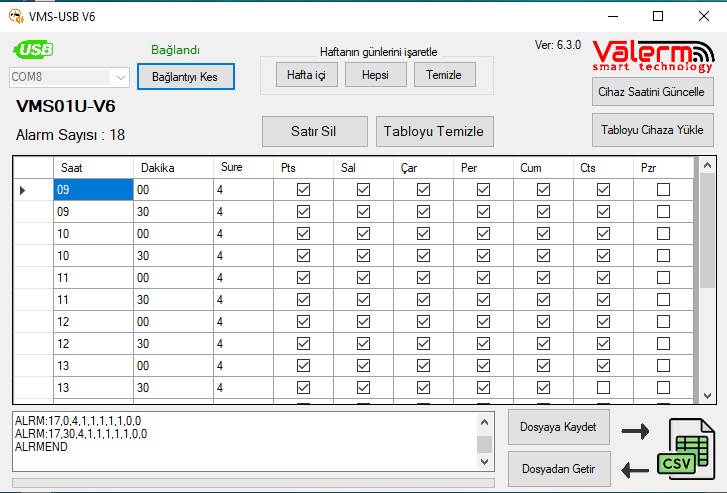727x493 pixels.
Task: Click Tabloyu Cihaza Yükle button
Action: pyautogui.click(x=652, y=130)
